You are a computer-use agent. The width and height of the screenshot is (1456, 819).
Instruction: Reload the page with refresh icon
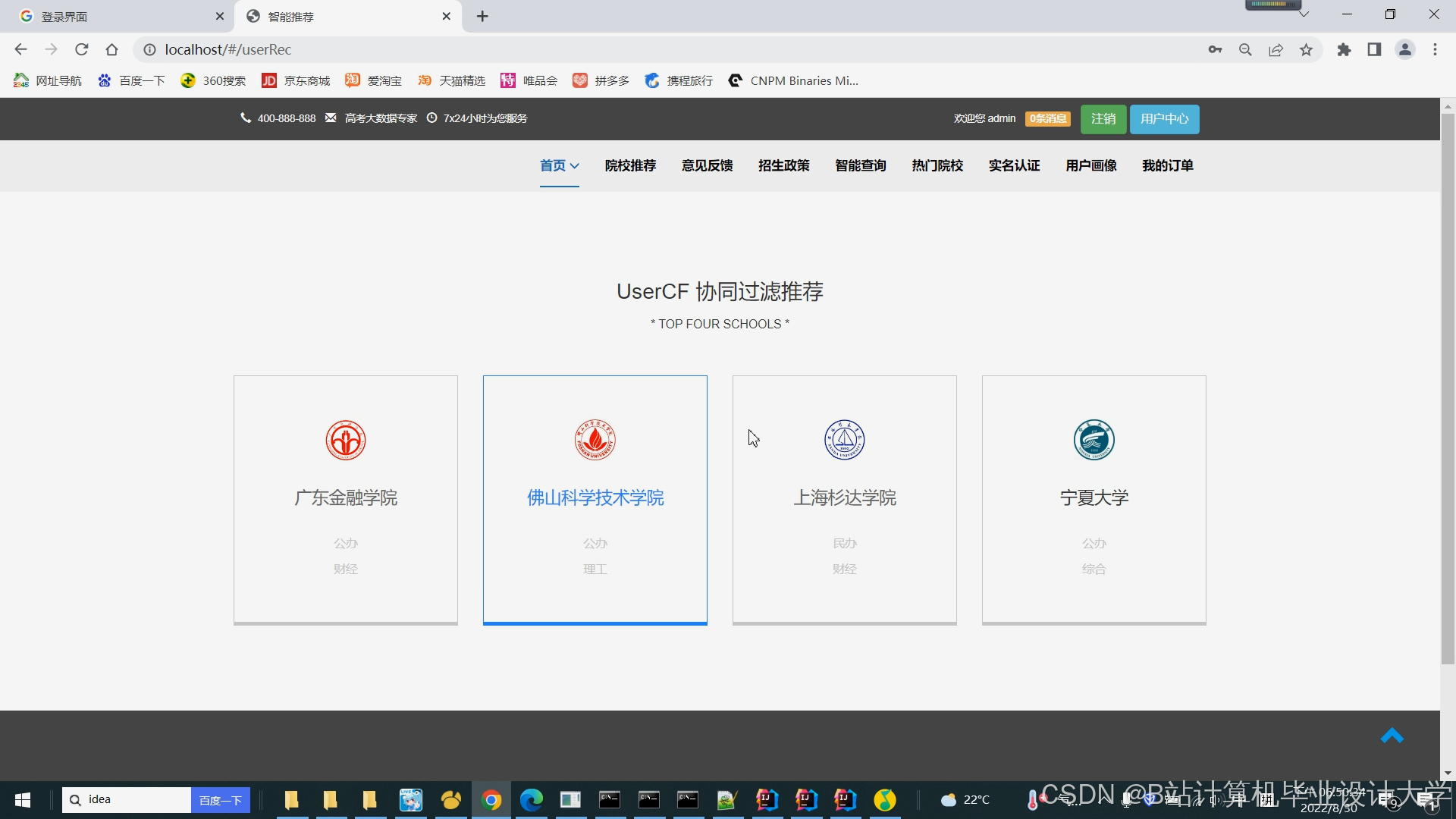(x=82, y=50)
